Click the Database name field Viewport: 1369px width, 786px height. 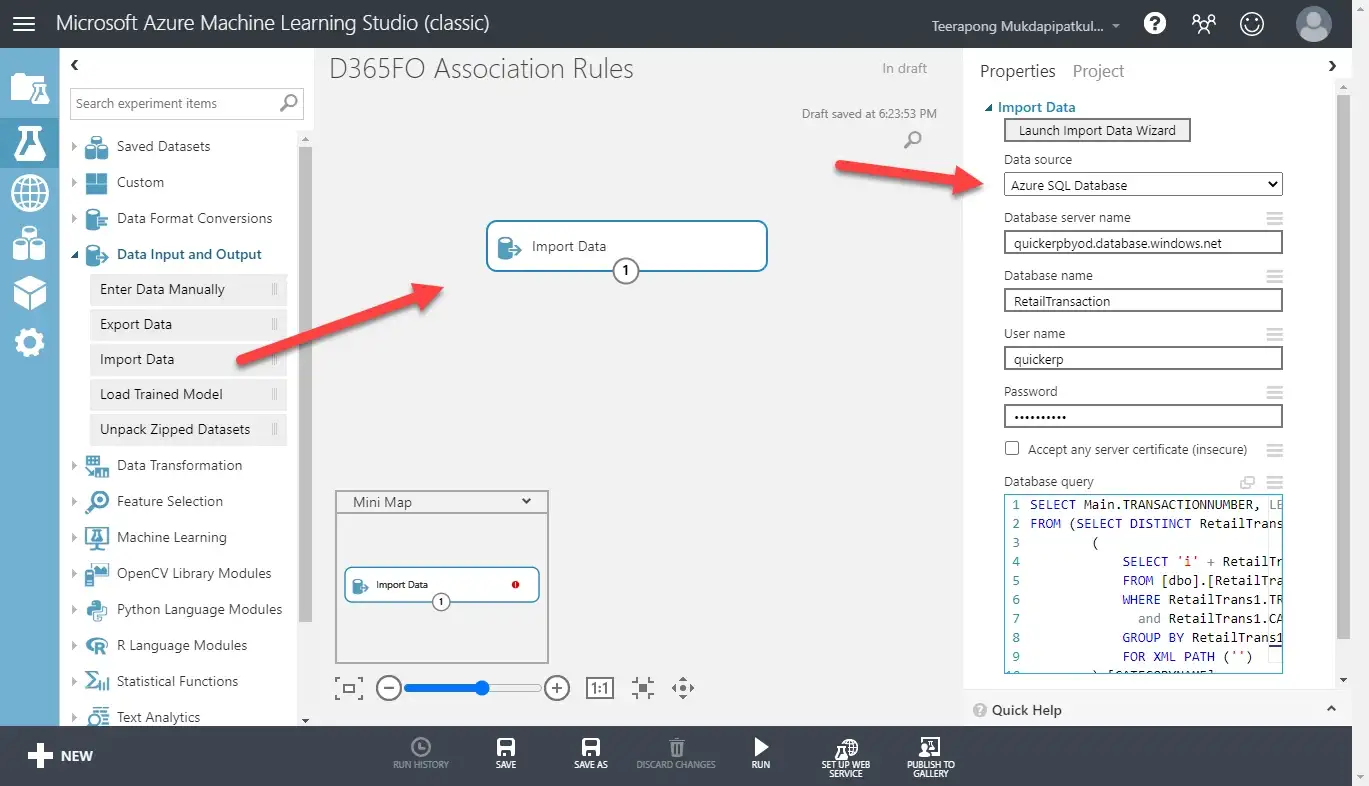click(x=1143, y=301)
